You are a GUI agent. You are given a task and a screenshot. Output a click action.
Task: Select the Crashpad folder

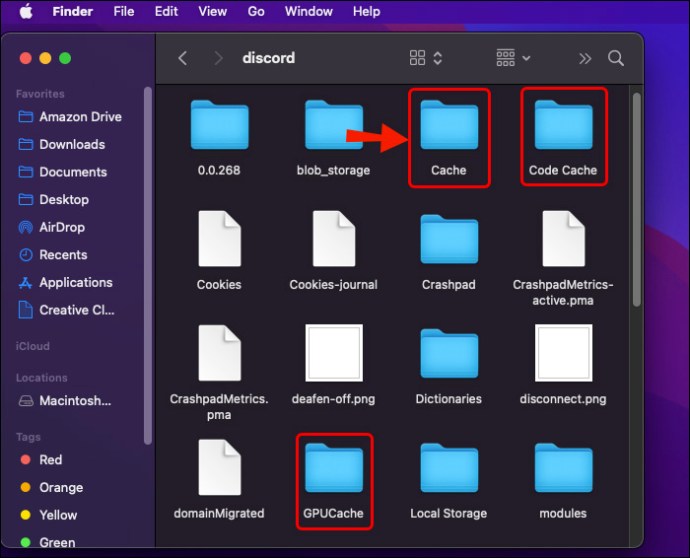pyautogui.click(x=449, y=252)
